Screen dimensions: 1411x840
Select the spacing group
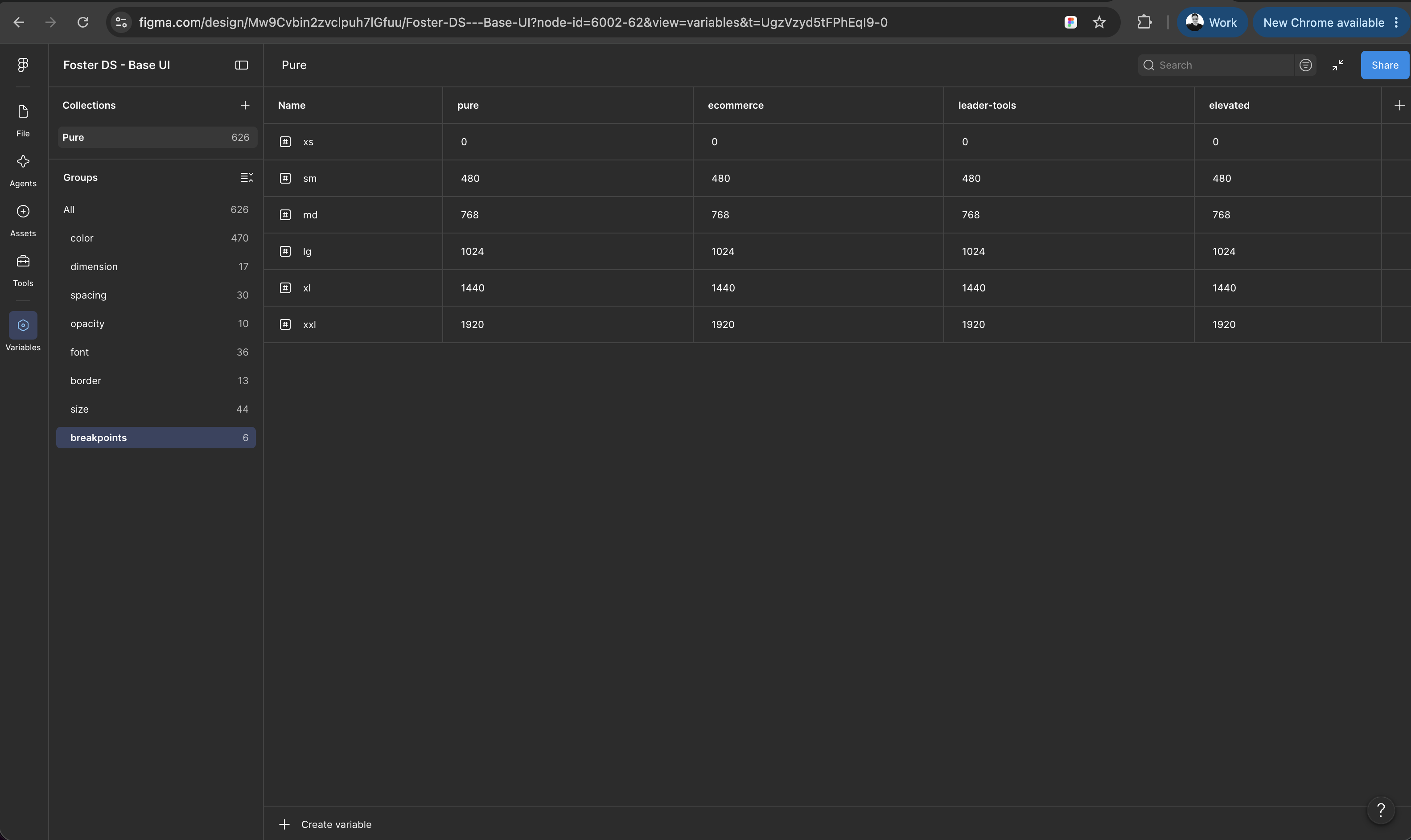click(x=156, y=295)
